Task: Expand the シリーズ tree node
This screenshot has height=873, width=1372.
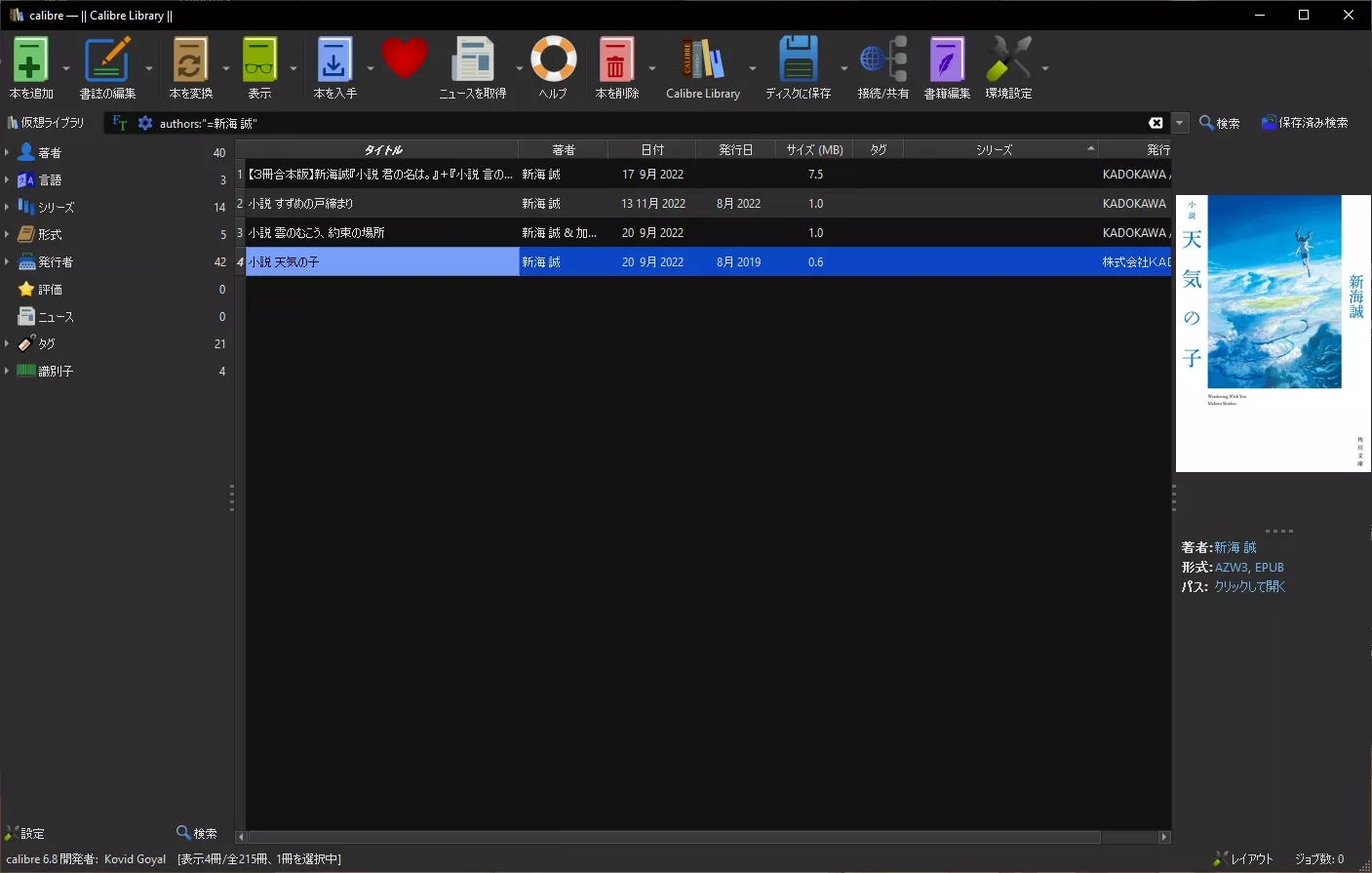Action: (7, 207)
